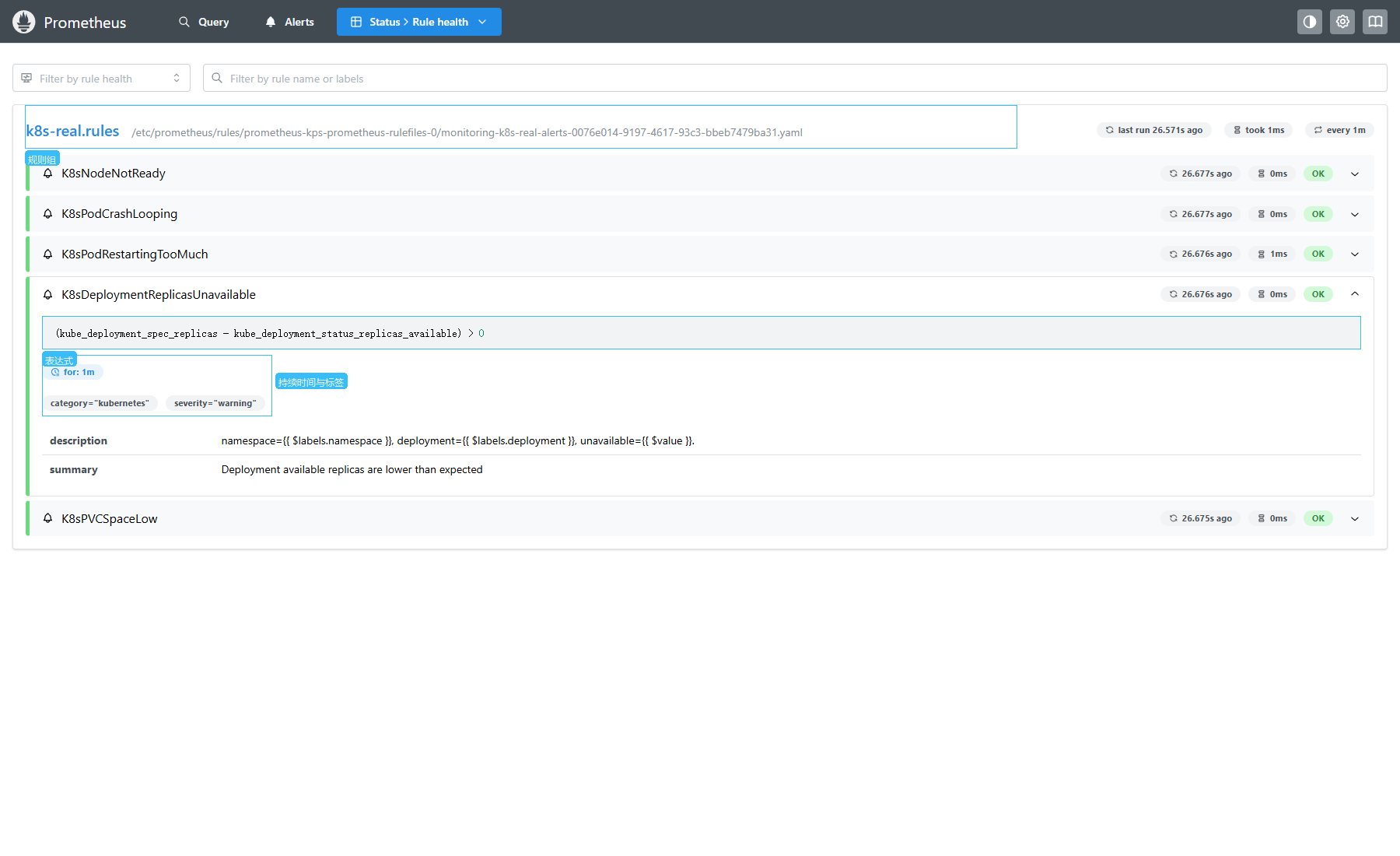
Task: Click the category="kubernetes" label badge
Action: [x=100, y=403]
